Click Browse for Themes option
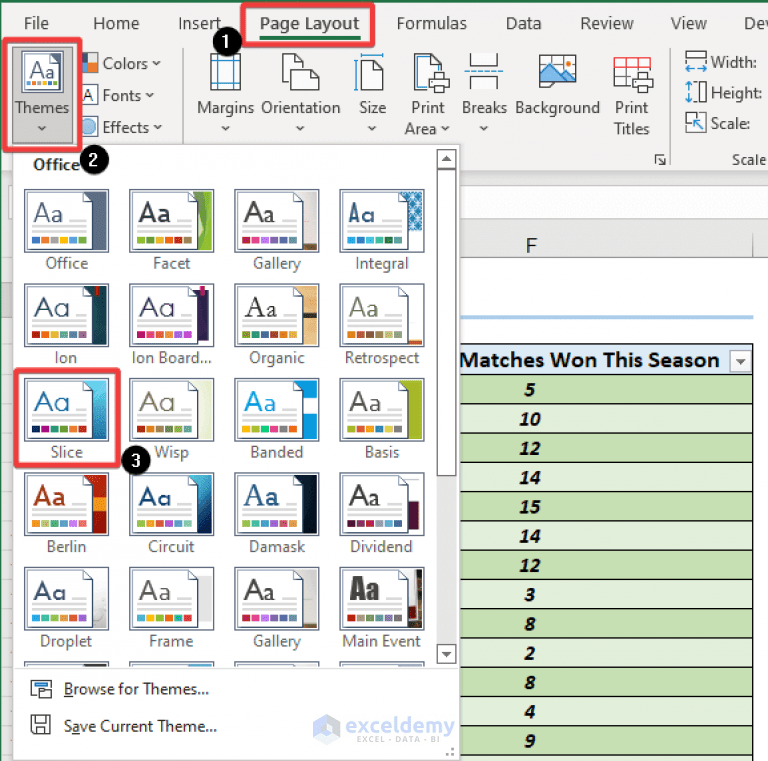This screenshot has height=761, width=768. coord(120,689)
